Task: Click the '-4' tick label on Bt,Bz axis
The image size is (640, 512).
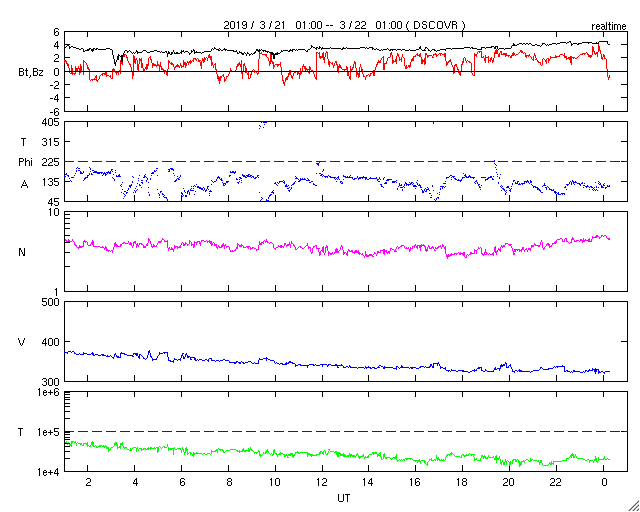Action: coord(54,98)
